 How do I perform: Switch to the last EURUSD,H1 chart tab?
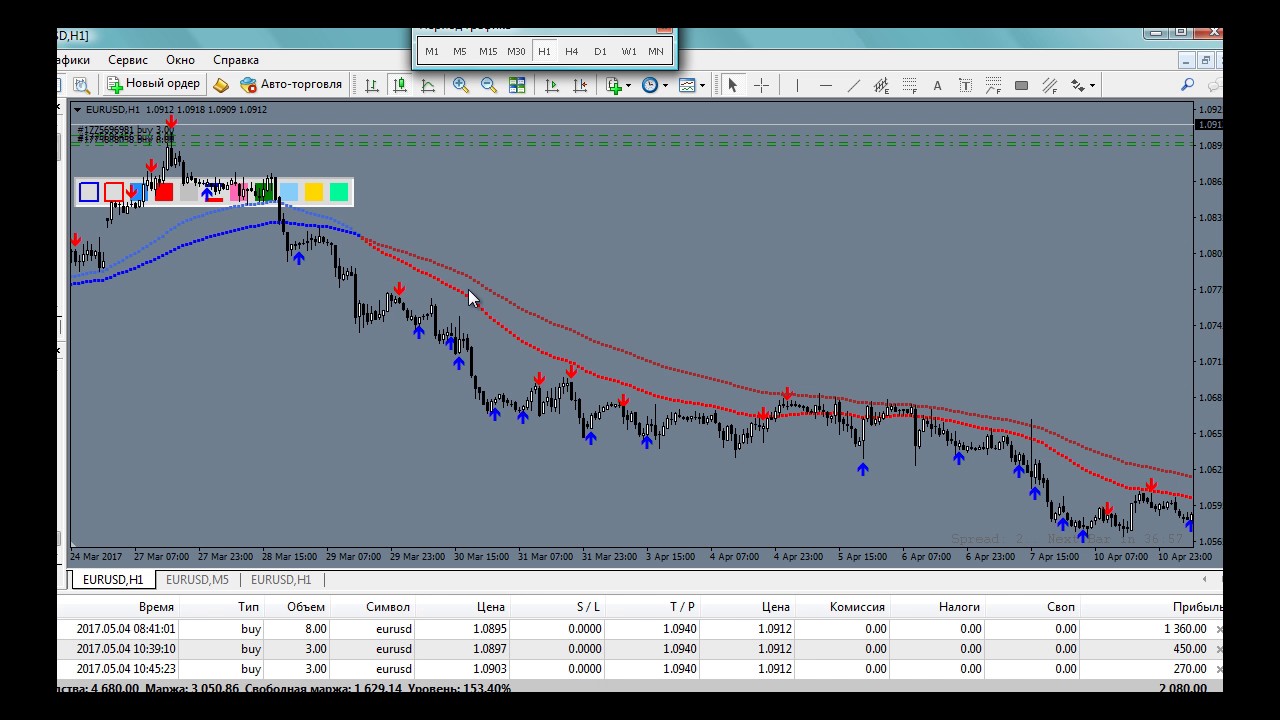pyautogui.click(x=281, y=580)
